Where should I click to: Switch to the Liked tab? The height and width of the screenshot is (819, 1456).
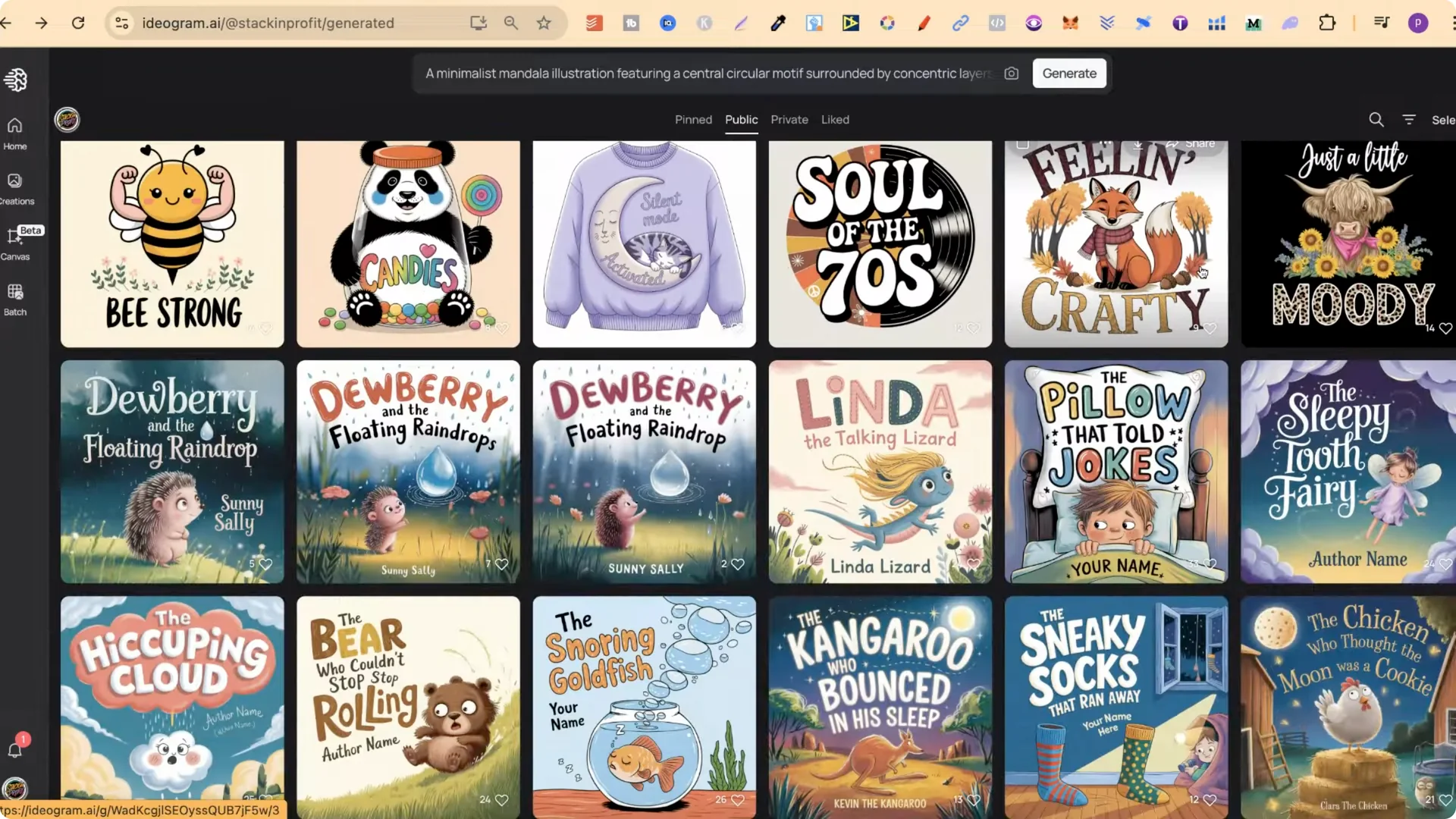click(x=835, y=119)
